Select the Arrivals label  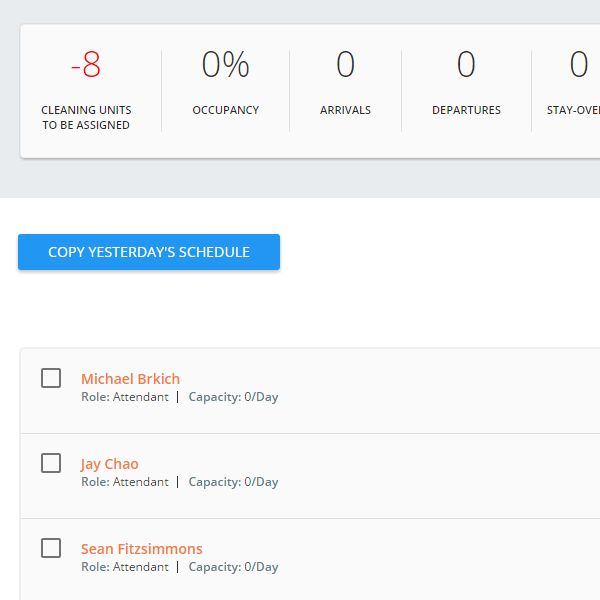click(346, 110)
